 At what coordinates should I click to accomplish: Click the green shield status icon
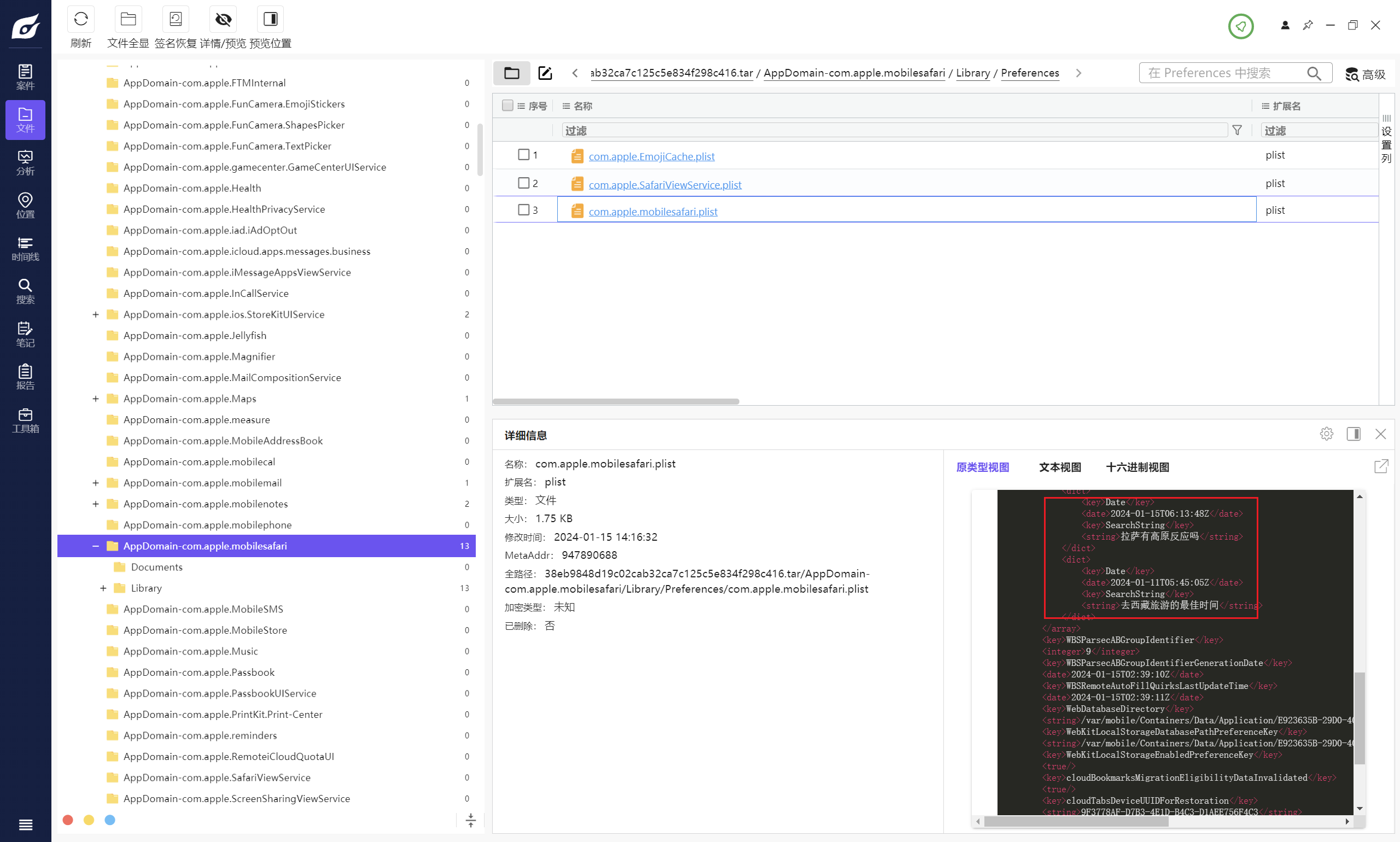1240,26
